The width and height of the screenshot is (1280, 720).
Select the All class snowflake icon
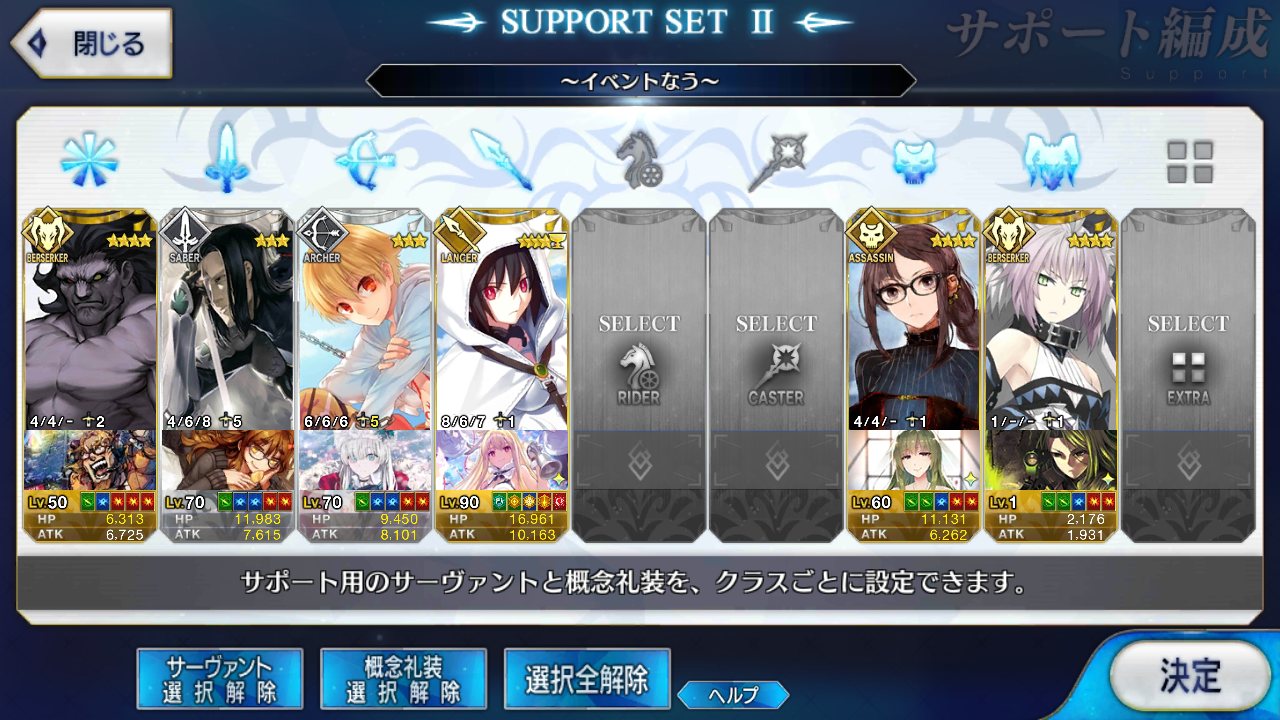click(90, 159)
